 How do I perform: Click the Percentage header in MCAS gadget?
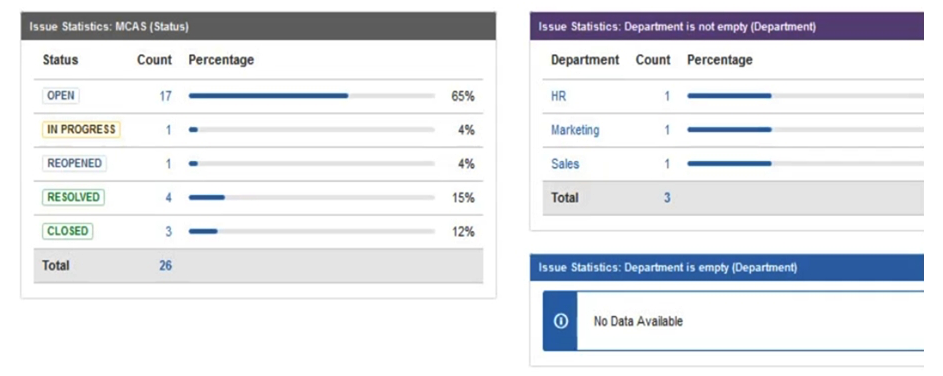coord(221,60)
